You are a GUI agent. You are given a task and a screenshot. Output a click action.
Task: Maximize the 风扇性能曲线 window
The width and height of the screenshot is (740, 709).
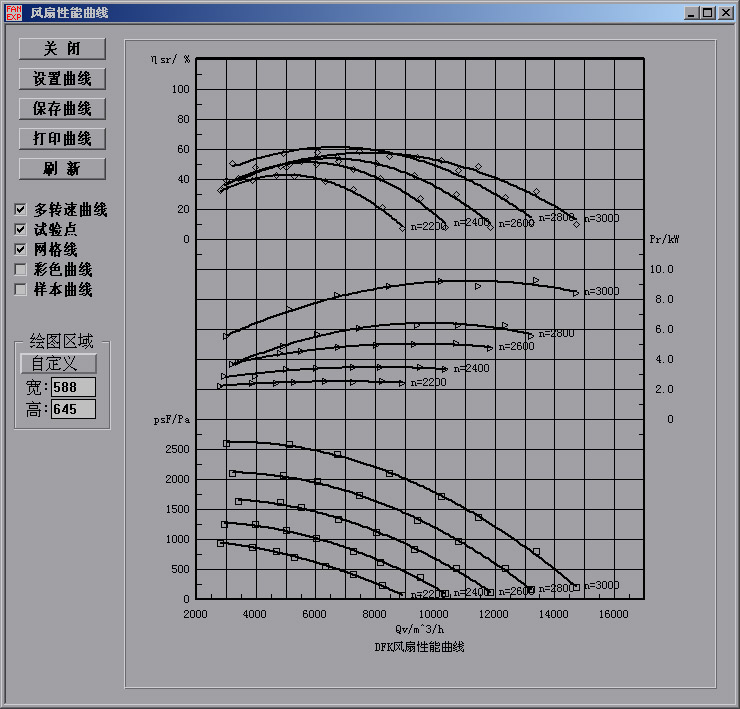tap(708, 13)
